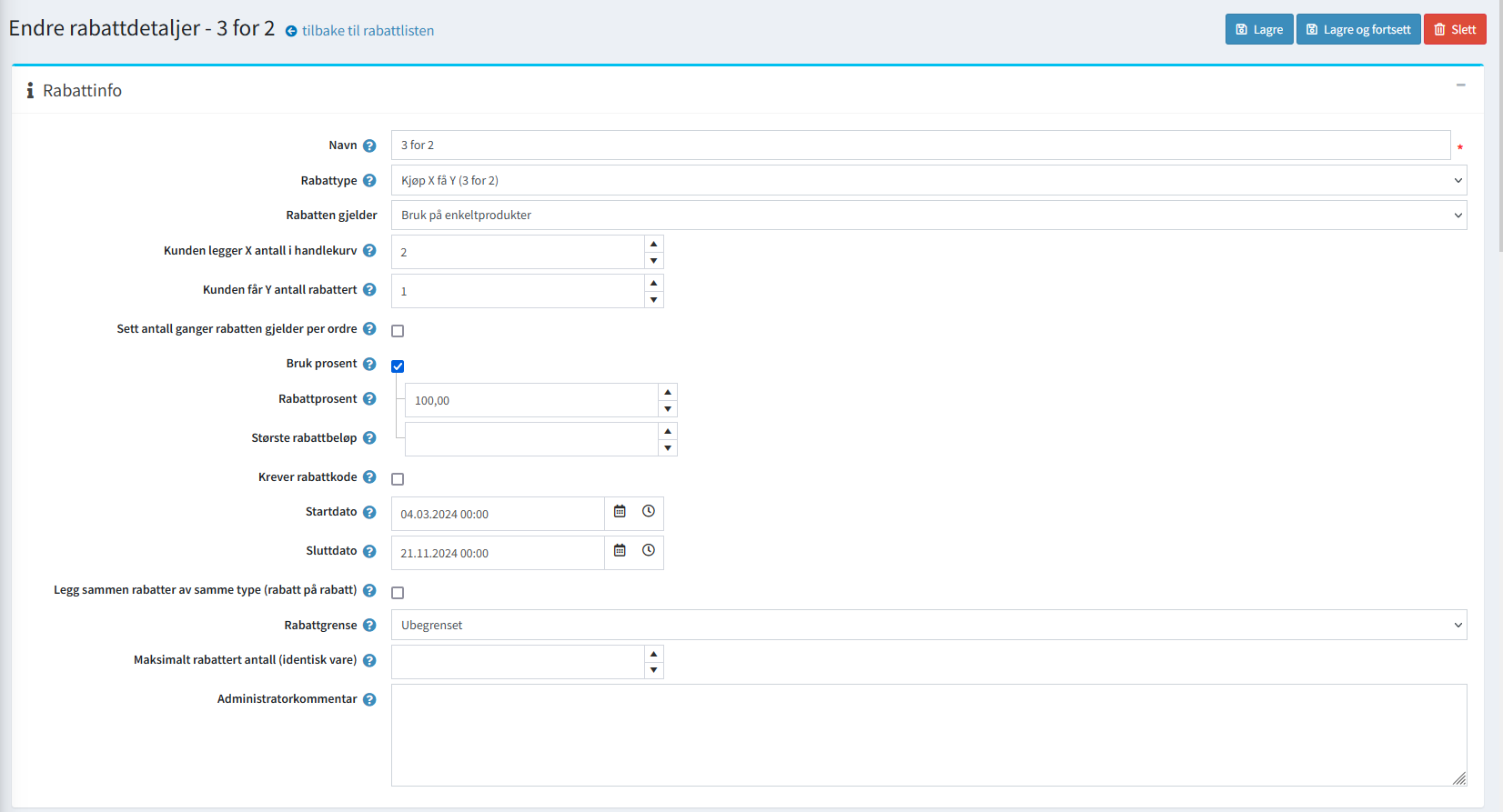Open the clock time picker for Startdato
This screenshot has width=1503, height=812.
coord(649,512)
